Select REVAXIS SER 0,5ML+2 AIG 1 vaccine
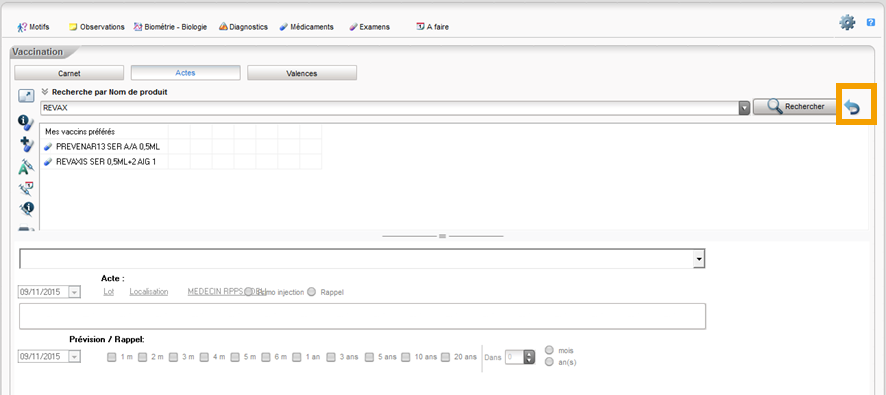 point(105,162)
